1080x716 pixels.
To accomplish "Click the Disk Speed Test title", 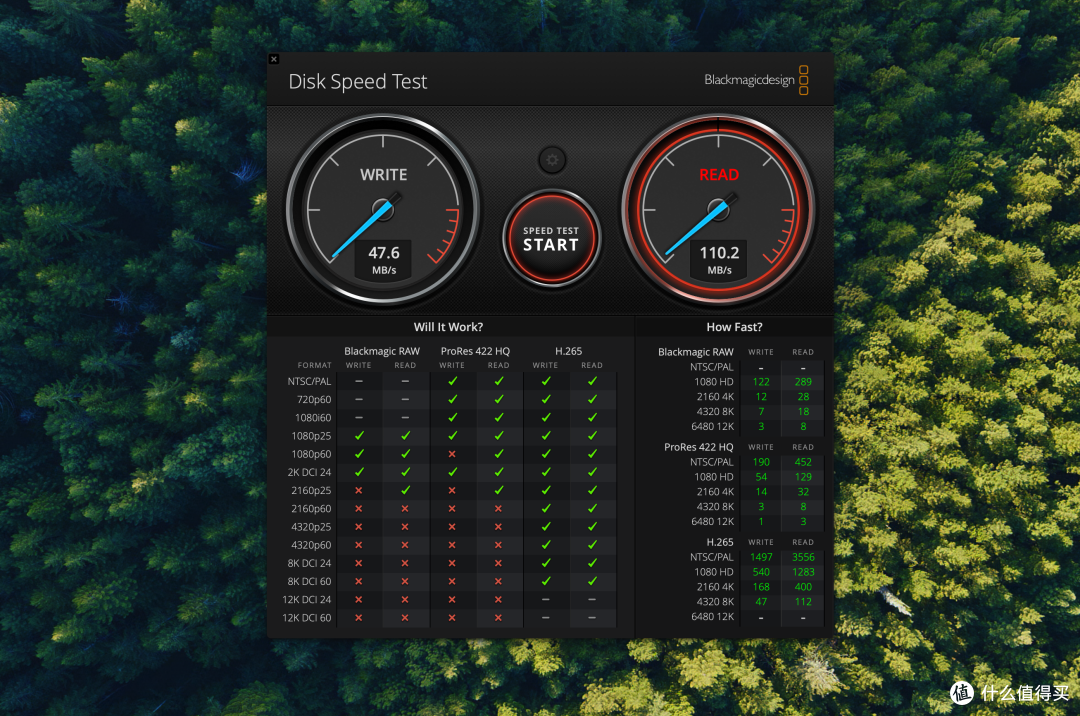I will (357, 82).
